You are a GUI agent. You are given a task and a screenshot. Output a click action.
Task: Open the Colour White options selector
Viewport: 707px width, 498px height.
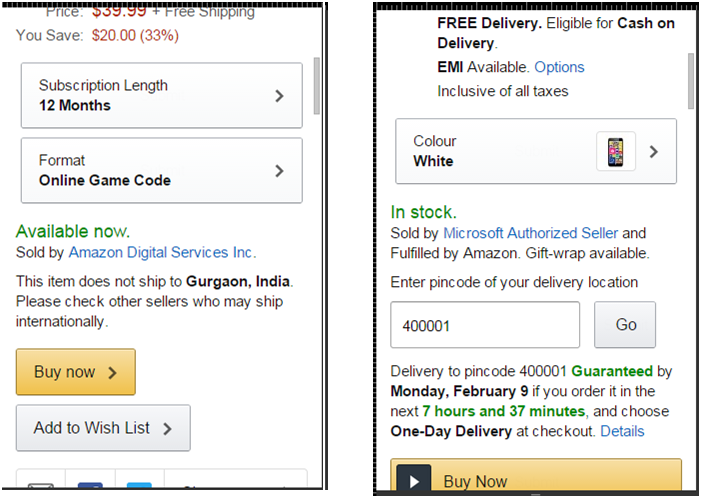[x=500, y=152]
